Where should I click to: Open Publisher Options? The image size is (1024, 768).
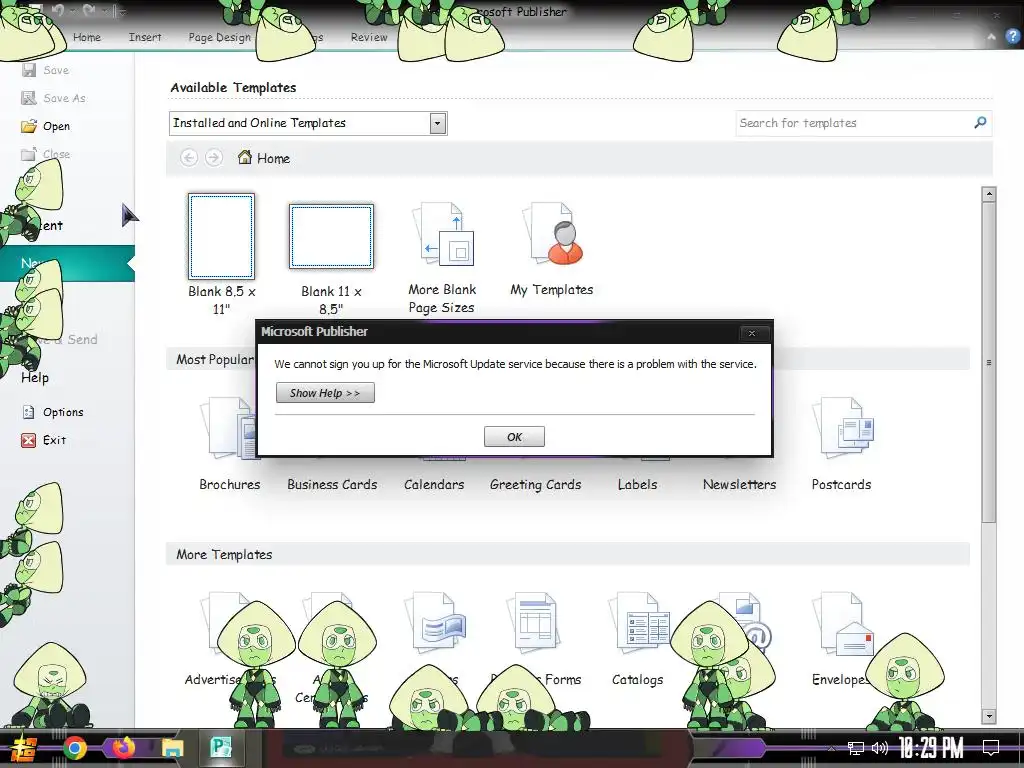click(54, 412)
